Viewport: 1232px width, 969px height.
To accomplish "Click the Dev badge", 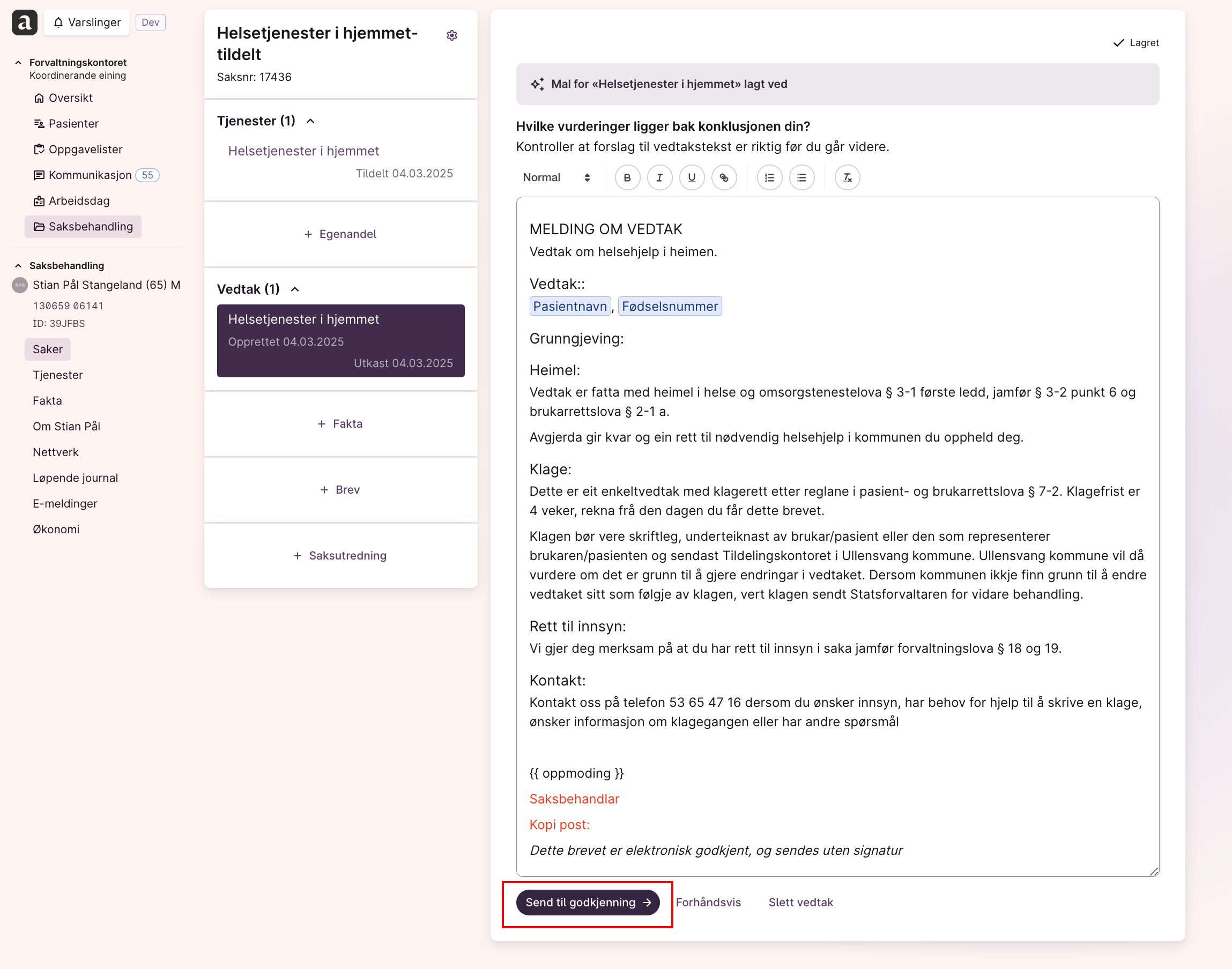I will (x=151, y=23).
